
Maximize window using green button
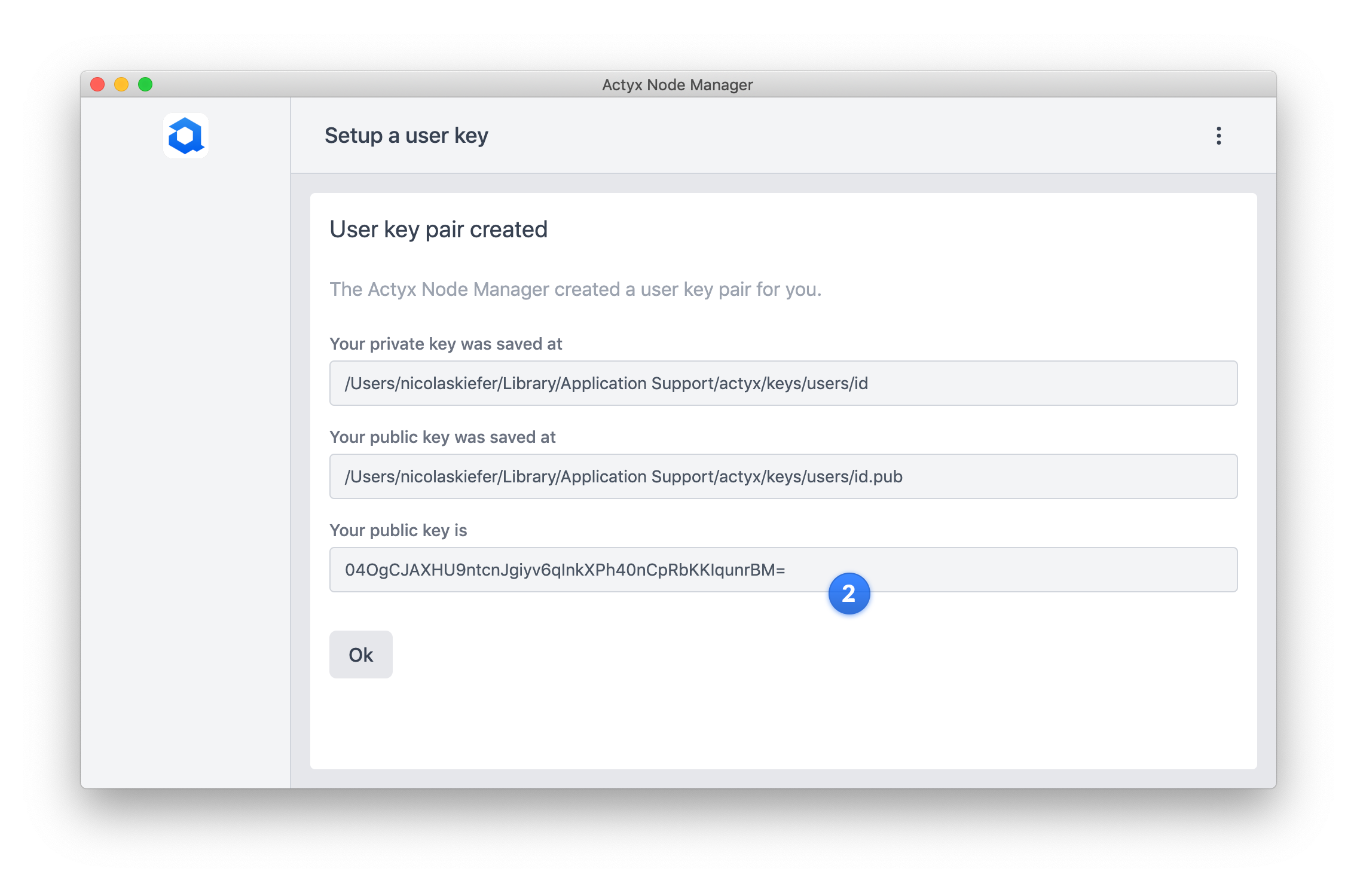tap(145, 84)
